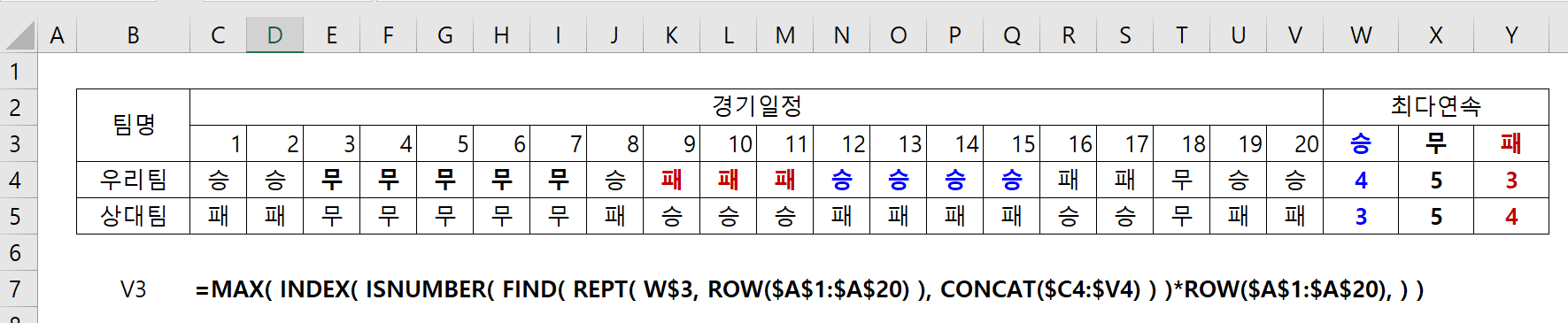Select column B header

click(133, 35)
